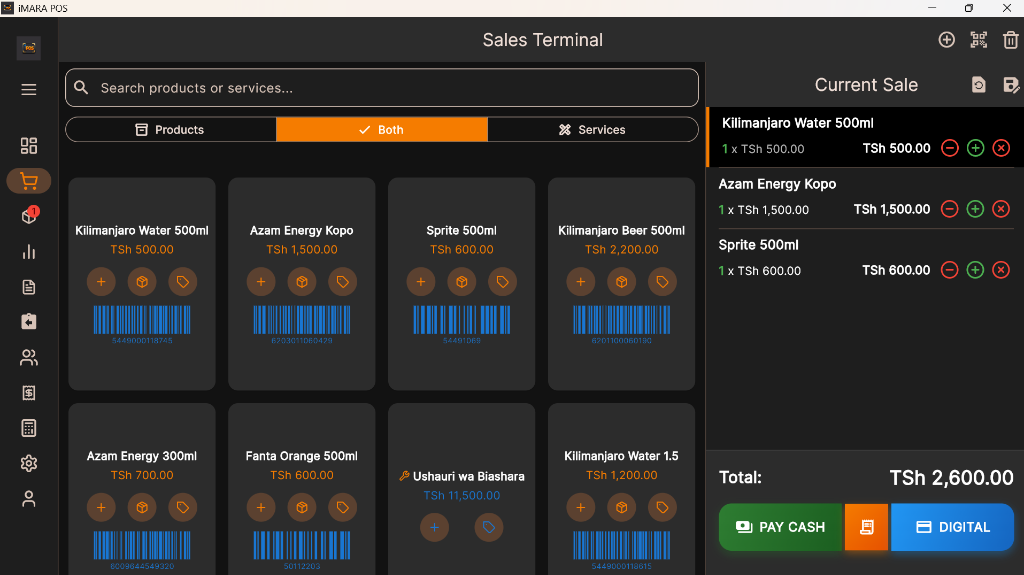Increase quantity of Azam Energy Kopo in sale
Viewport: 1024px width, 575px height.
pyautogui.click(x=975, y=209)
